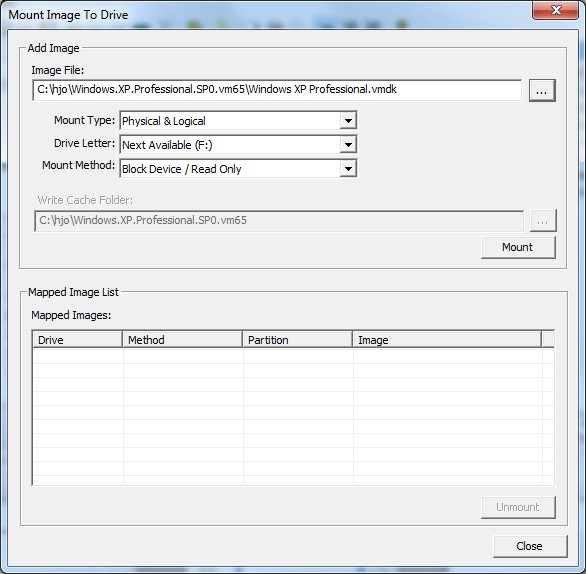The width and height of the screenshot is (586, 574).
Task: Click the empty Mapped Images list area
Action: (293, 416)
